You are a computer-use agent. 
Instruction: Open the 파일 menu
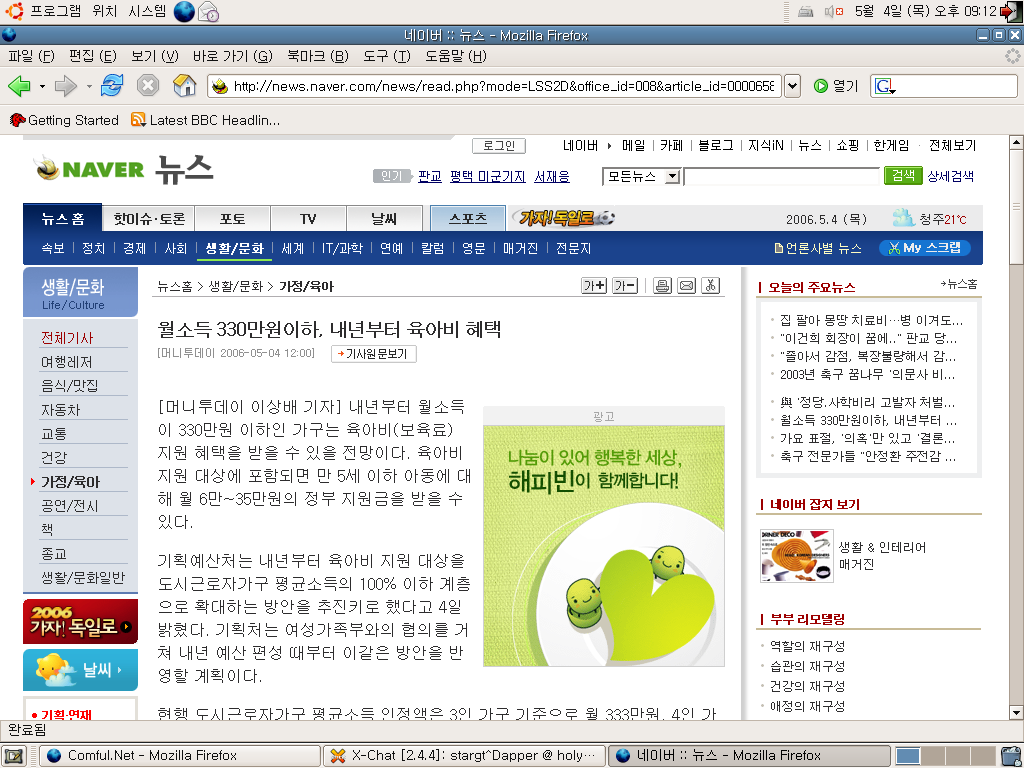[x=31, y=56]
